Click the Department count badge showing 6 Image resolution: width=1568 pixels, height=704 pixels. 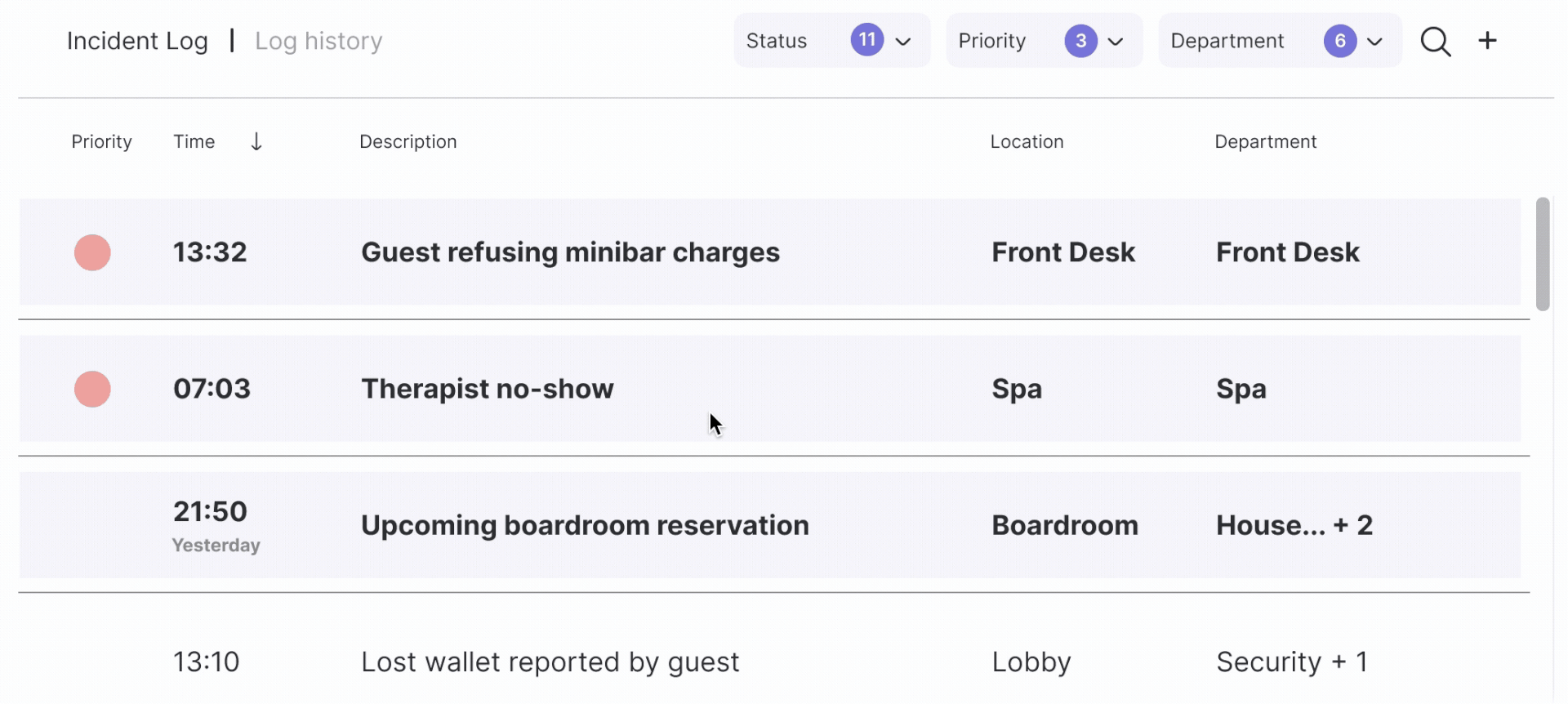pos(1339,41)
